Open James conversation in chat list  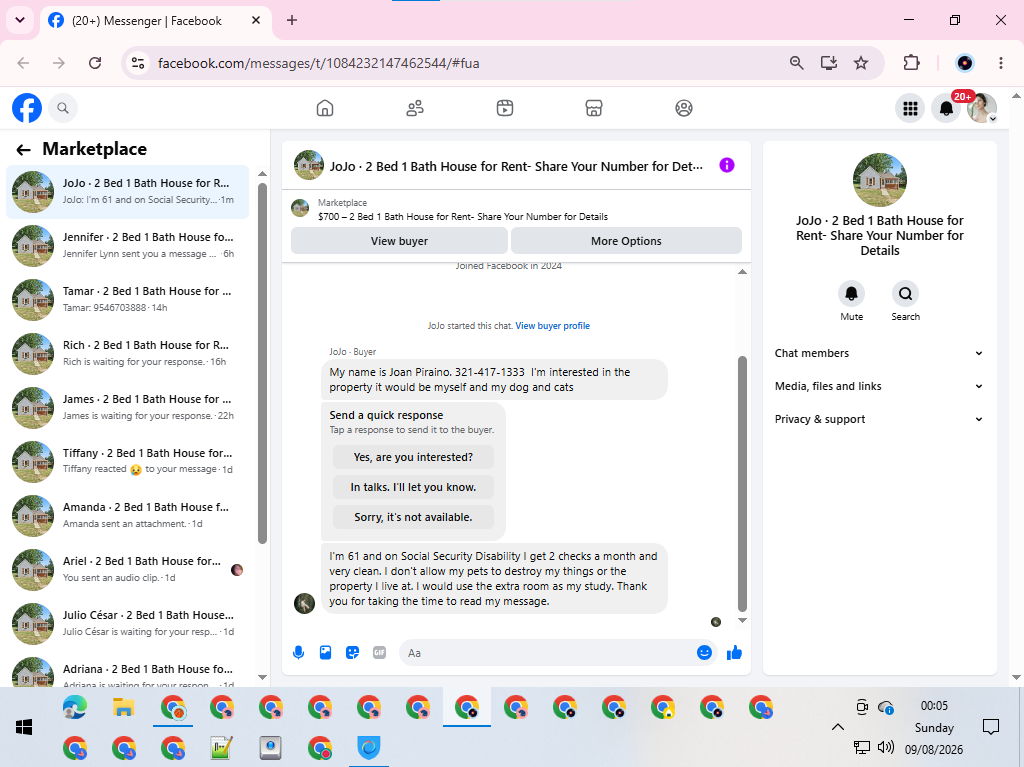click(x=127, y=408)
